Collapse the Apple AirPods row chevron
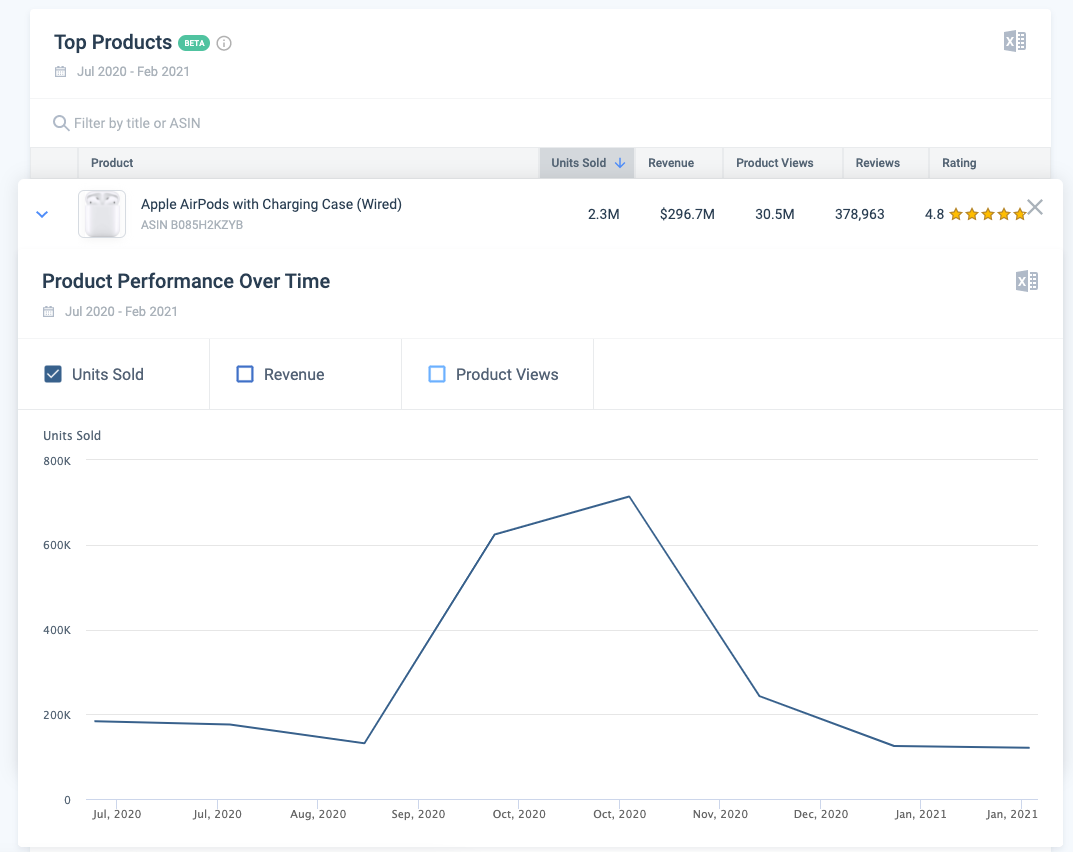1073x852 pixels. pos(42,214)
